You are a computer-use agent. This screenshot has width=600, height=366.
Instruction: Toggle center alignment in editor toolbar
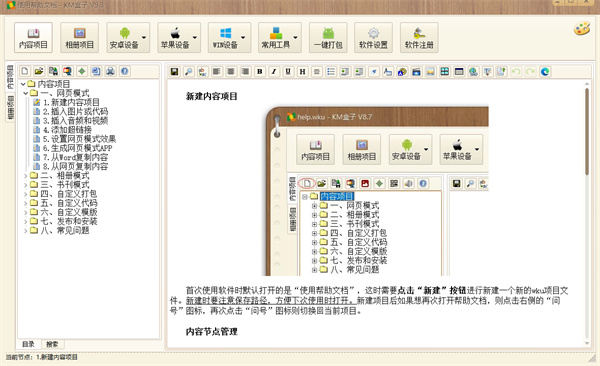tap(231, 72)
